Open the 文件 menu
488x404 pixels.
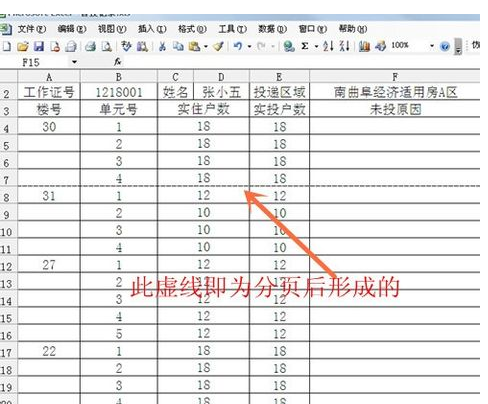32,29
